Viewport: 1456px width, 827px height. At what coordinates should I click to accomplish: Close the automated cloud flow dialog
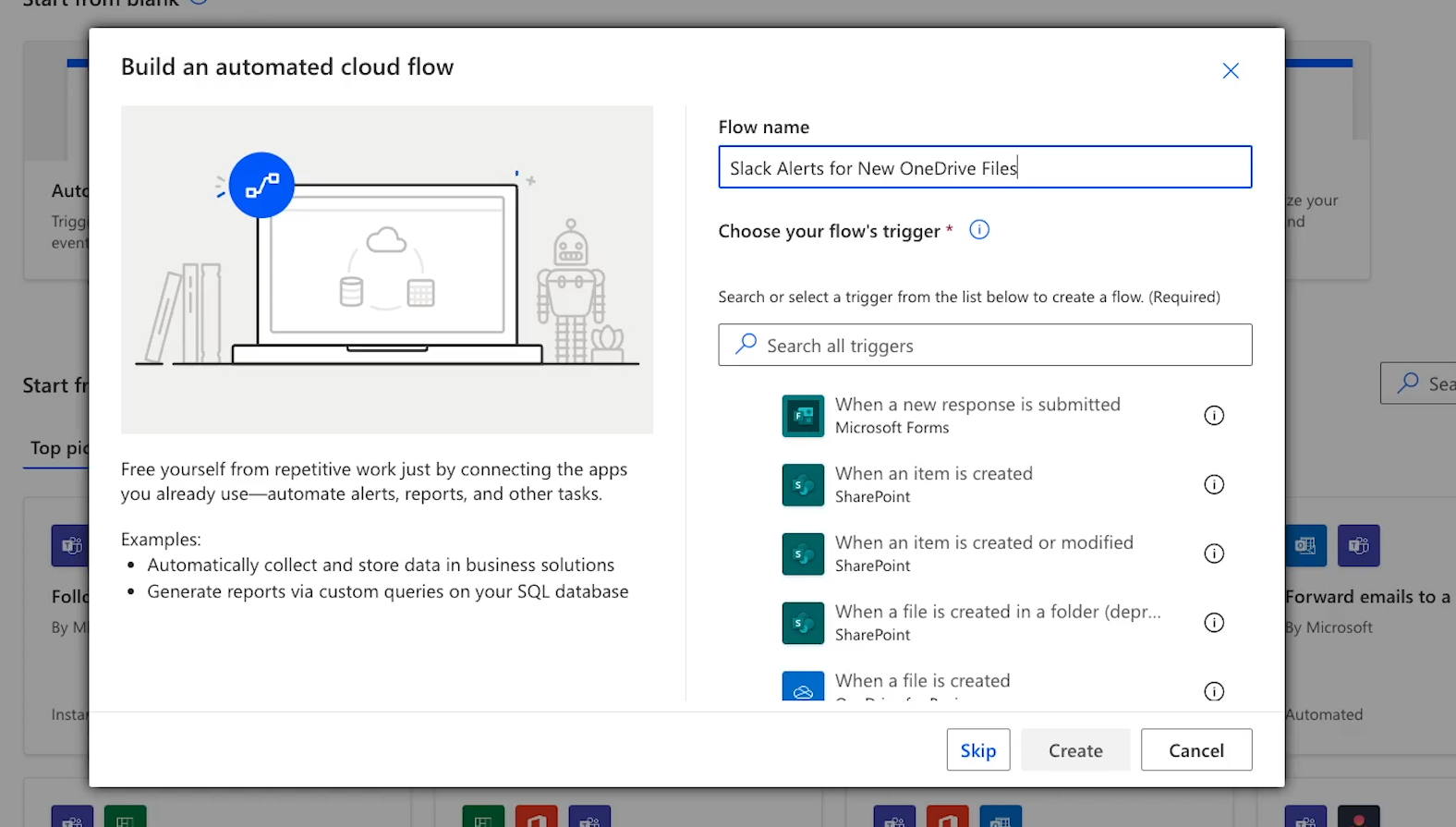point(1231,70)
